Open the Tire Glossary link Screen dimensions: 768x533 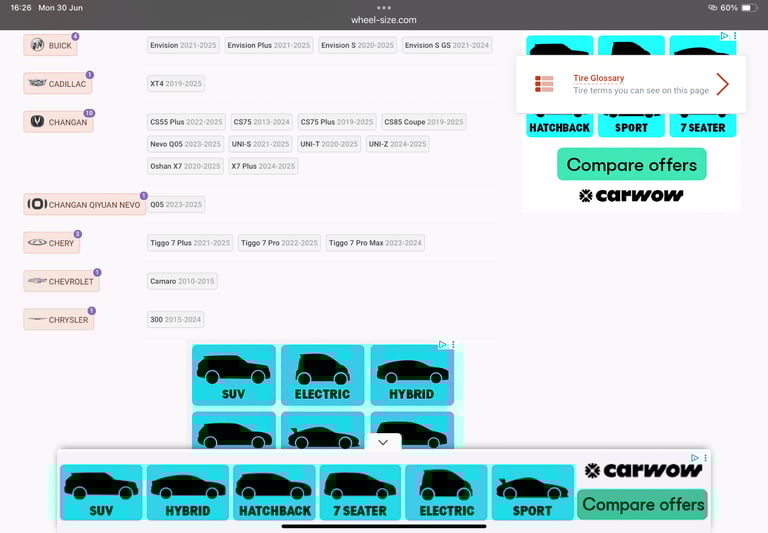click(x=599, y=78)
